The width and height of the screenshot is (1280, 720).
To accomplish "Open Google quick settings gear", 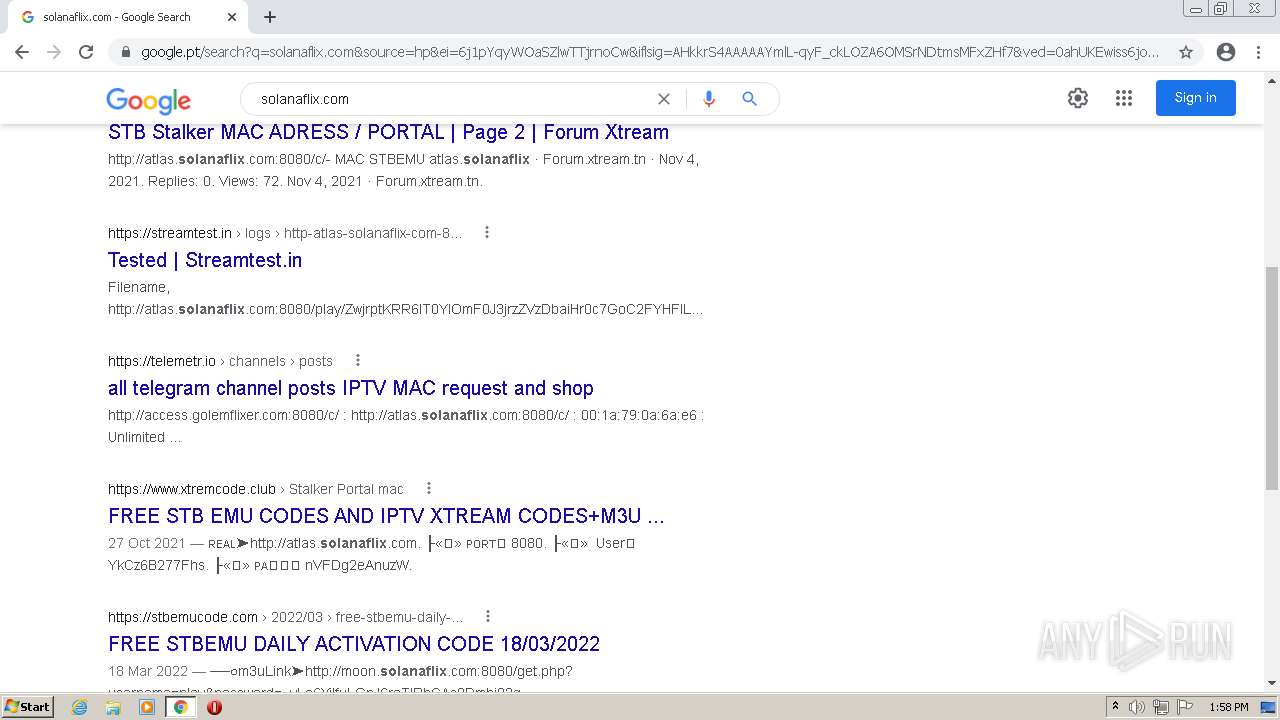I will (x=1078, y=98).
